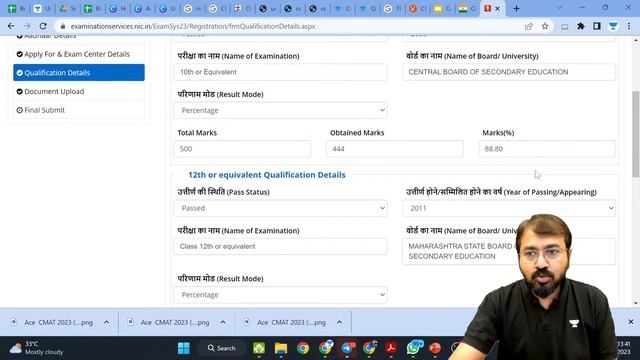The width and height of the screenshot is (640, 360).
Task: Reload the registration page
Action: (43, 26)
